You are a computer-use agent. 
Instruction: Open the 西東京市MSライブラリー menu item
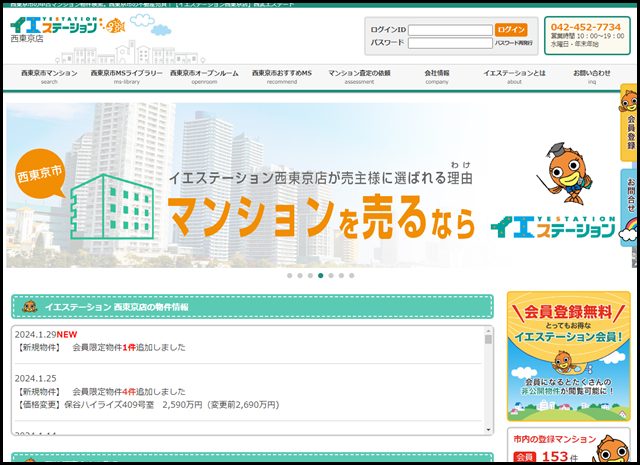coord(127,76)
